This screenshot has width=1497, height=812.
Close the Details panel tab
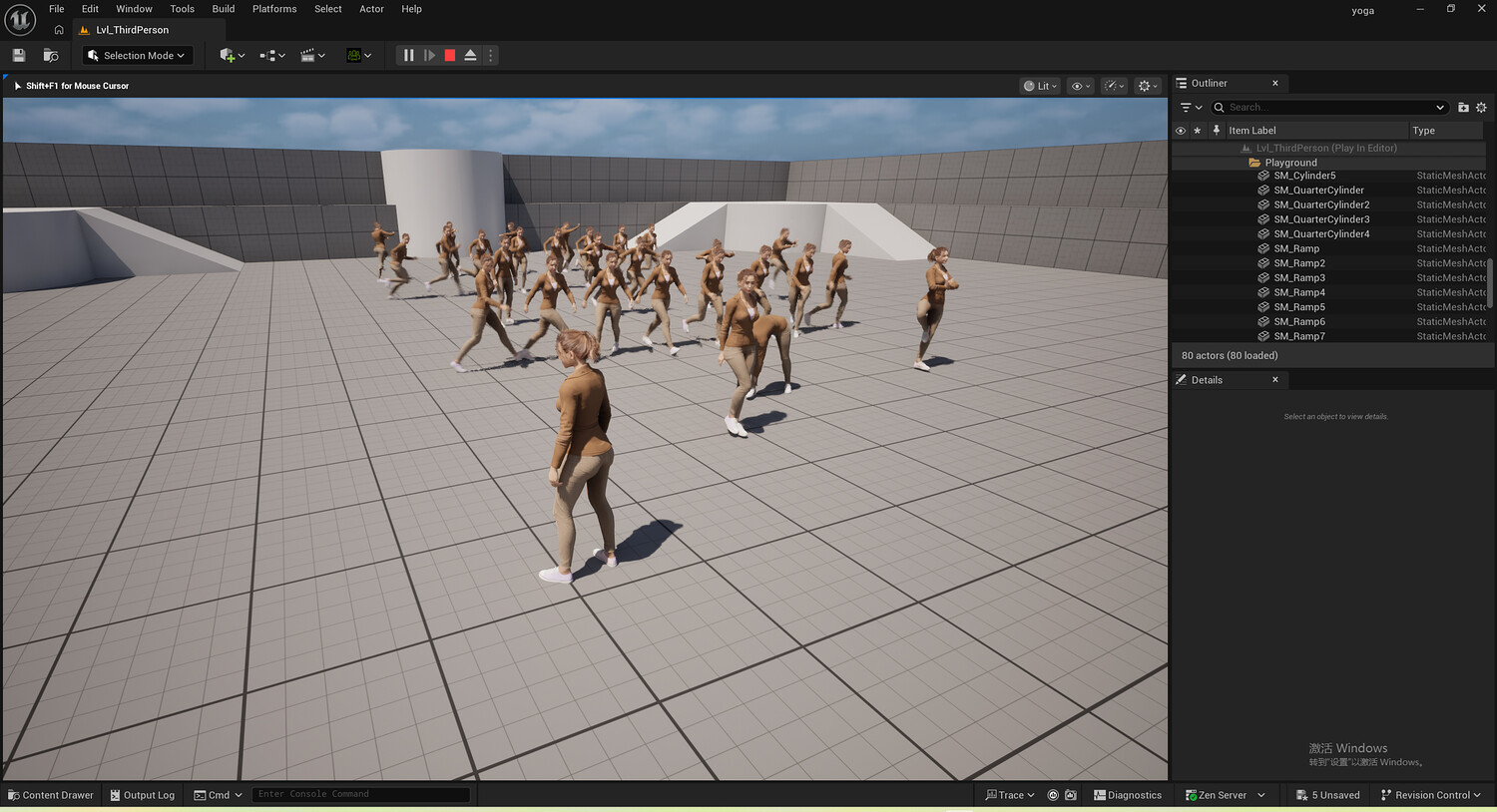tap(1275, 380)
